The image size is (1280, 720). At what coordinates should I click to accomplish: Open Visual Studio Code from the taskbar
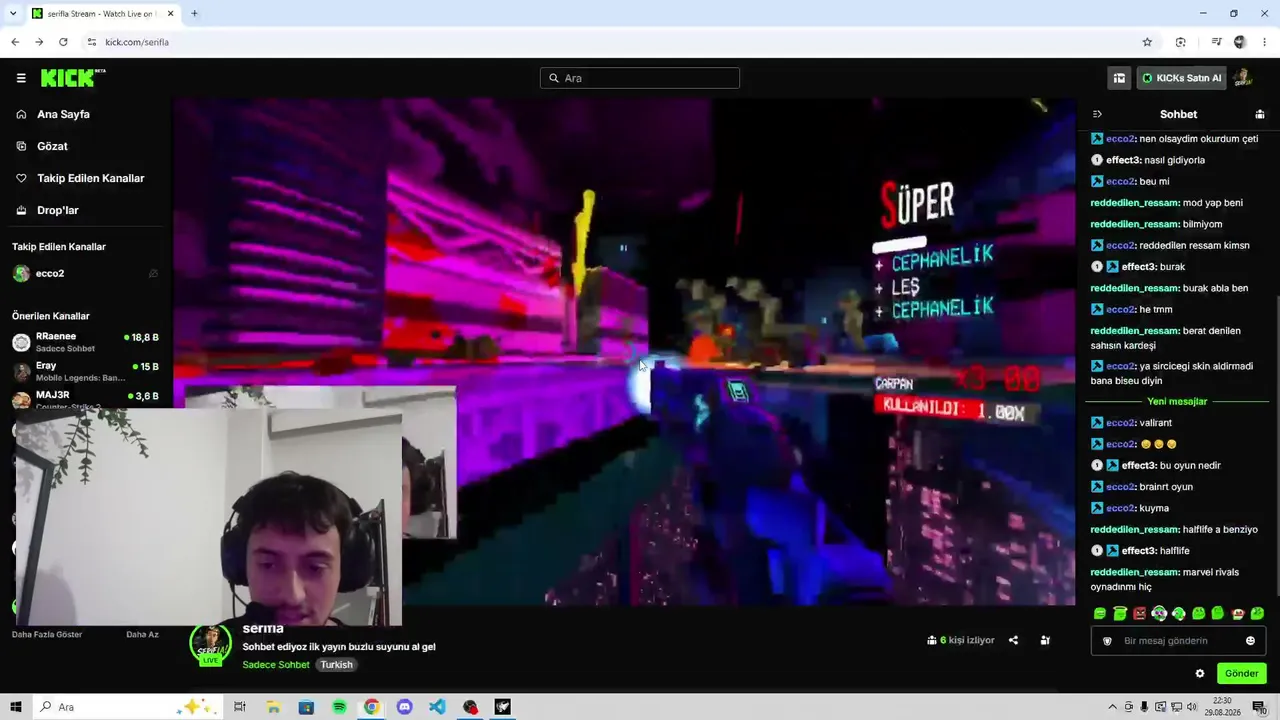point(437,707)
